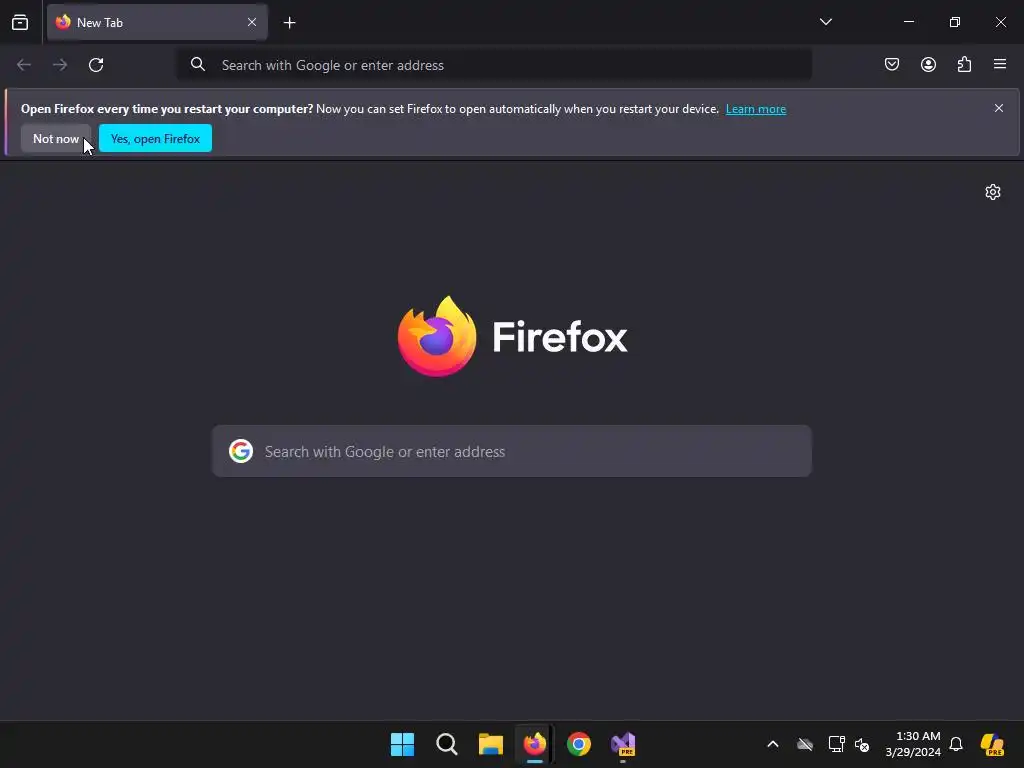Select the New Tab tab

[x=157, y=22]
